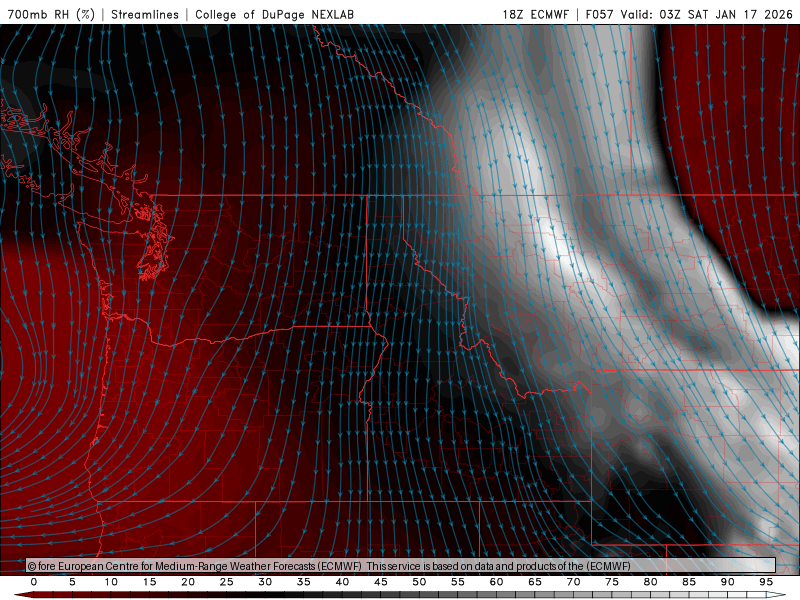The height and width of the screenshot is (600, 800).
Task: Click the '95' value on the color scale
Action: tap(766, 582)
